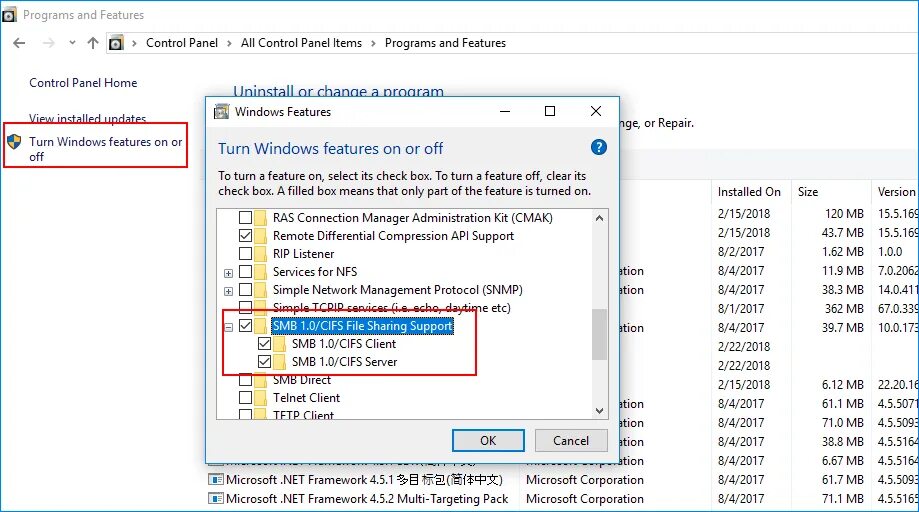Select SMB 1.0/CIFS Server label
The image size is (919, 512).
[345, 361]
